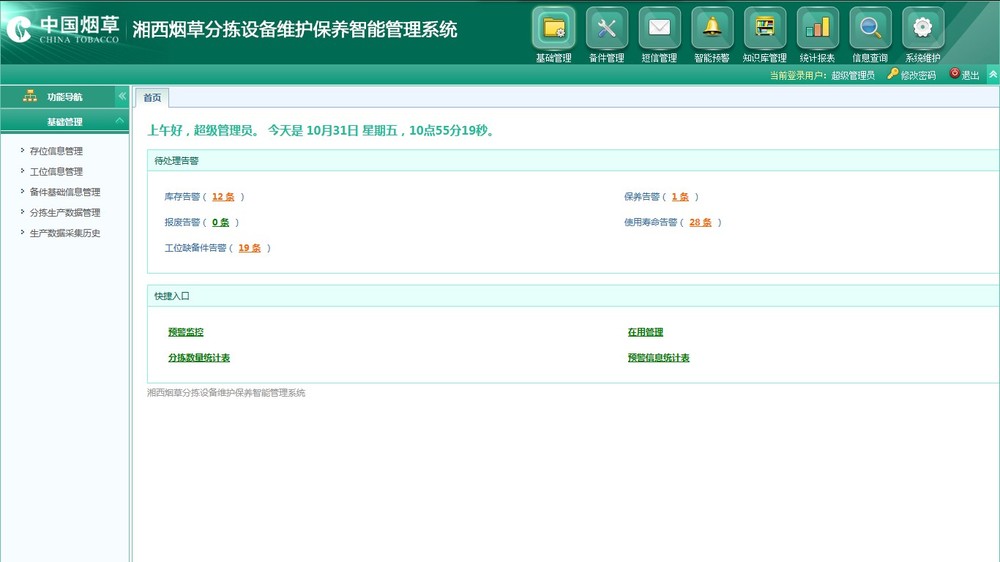This screenshot has height=562, width=1000.
Task: Click the 功能导航 hierarchy icon
Action: [x=30, y=96]
